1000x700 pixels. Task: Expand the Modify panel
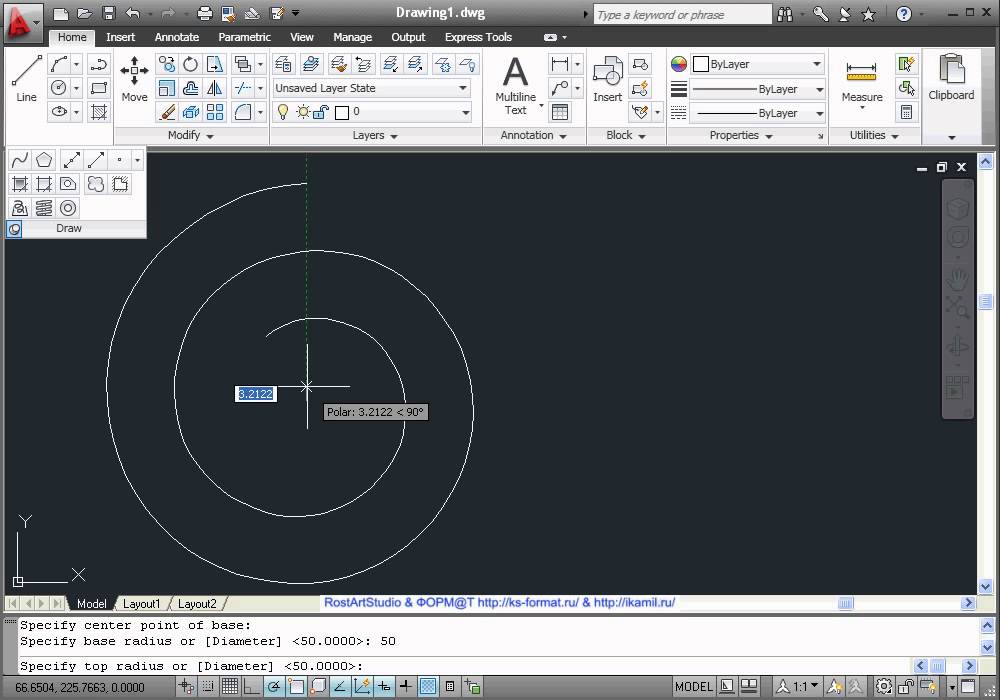190,135
